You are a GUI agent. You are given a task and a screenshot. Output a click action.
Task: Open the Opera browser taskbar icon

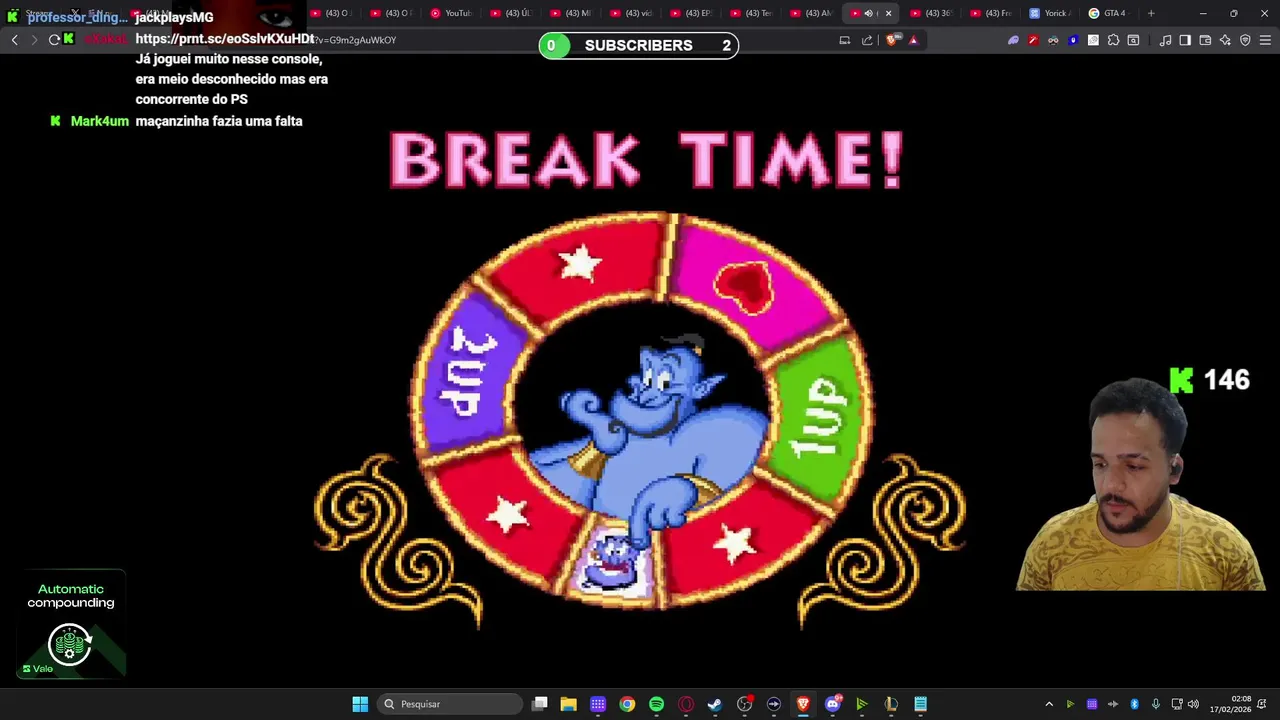point(686,704)
